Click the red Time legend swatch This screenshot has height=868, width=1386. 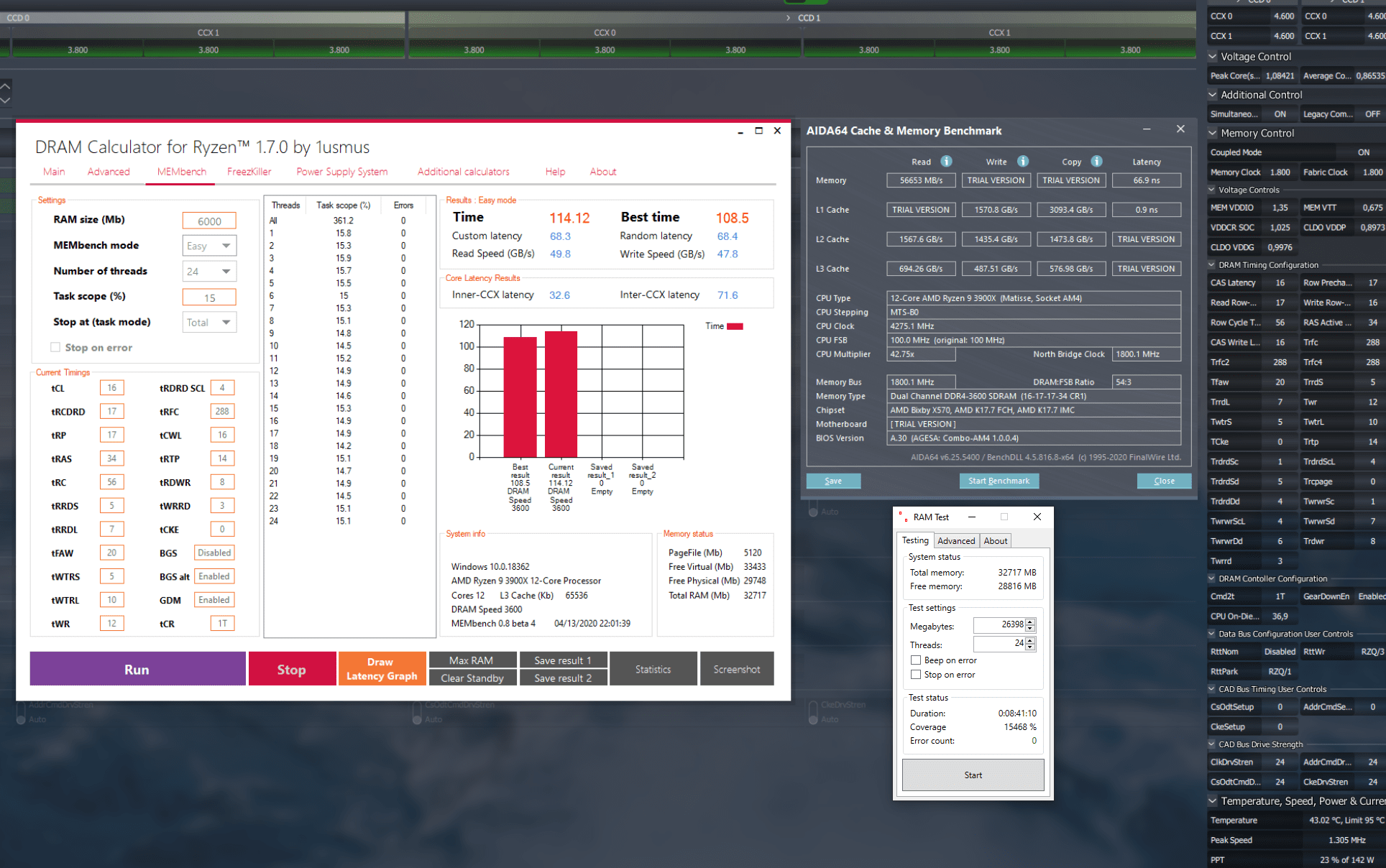coord(735,326)
